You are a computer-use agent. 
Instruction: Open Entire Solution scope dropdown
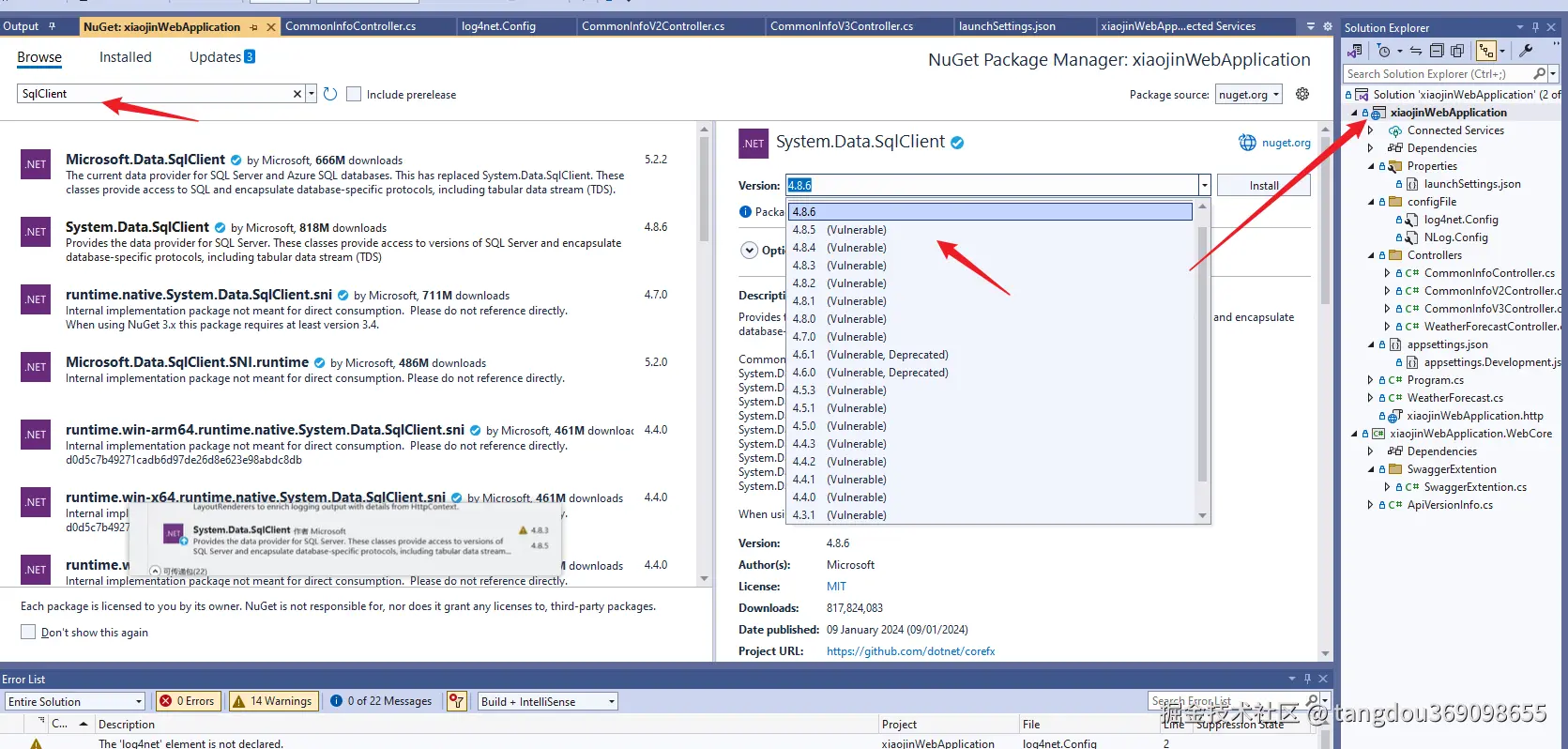139,701
